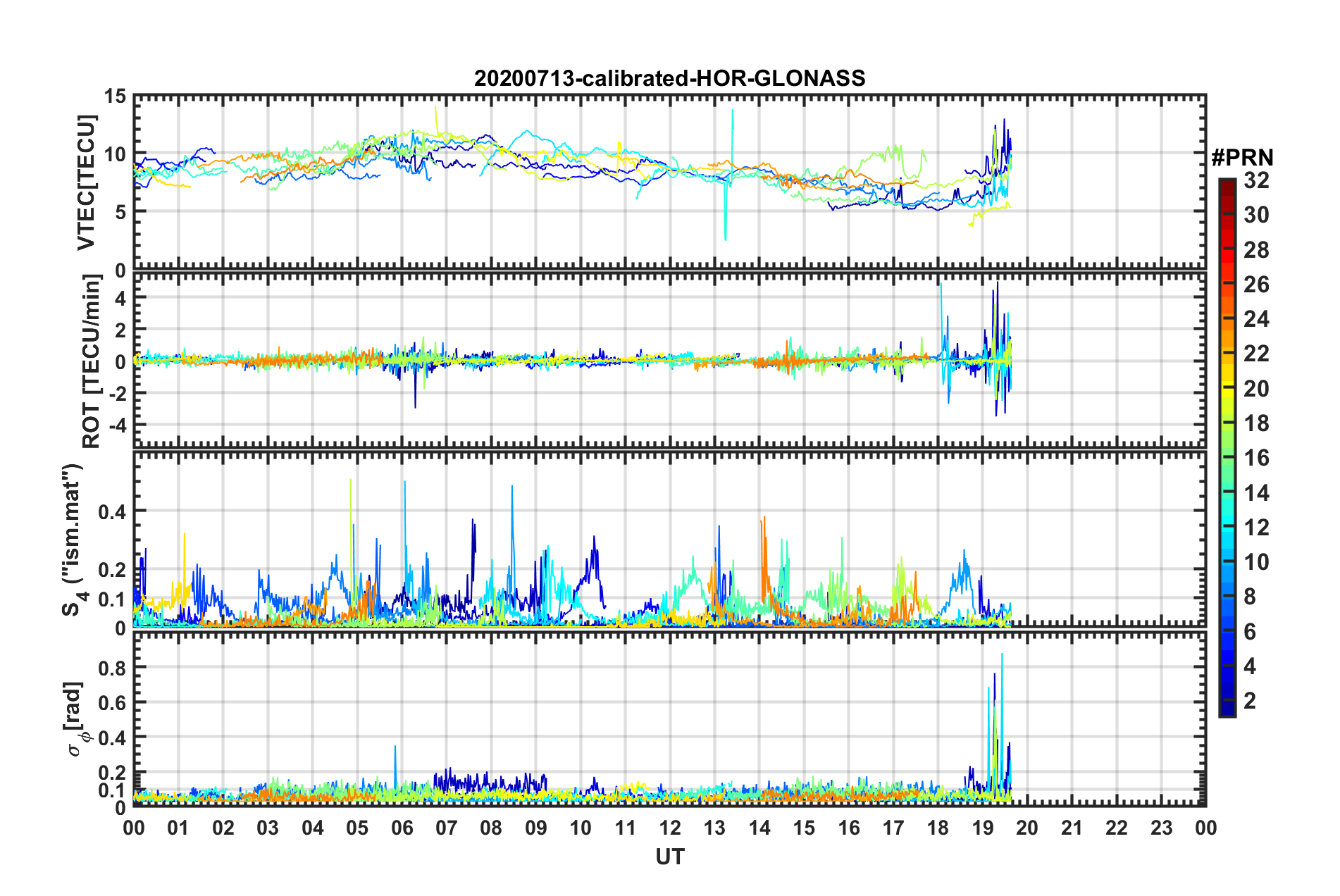This screenshot has width=1340, height=896.
Task: Click the 0.4 tick on S4 axis
Action: [x=112, y=511]
